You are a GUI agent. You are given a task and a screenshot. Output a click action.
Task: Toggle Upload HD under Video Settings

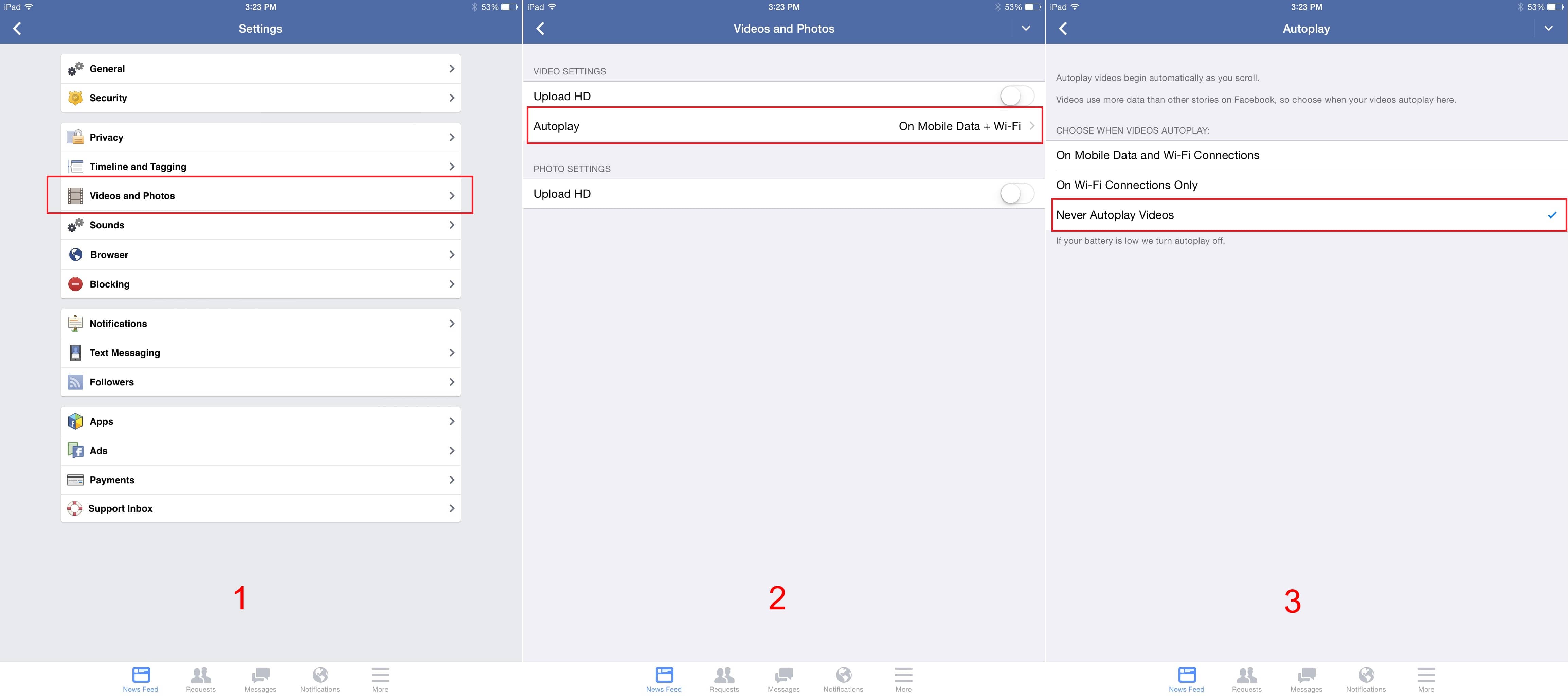pos(1017,96)
